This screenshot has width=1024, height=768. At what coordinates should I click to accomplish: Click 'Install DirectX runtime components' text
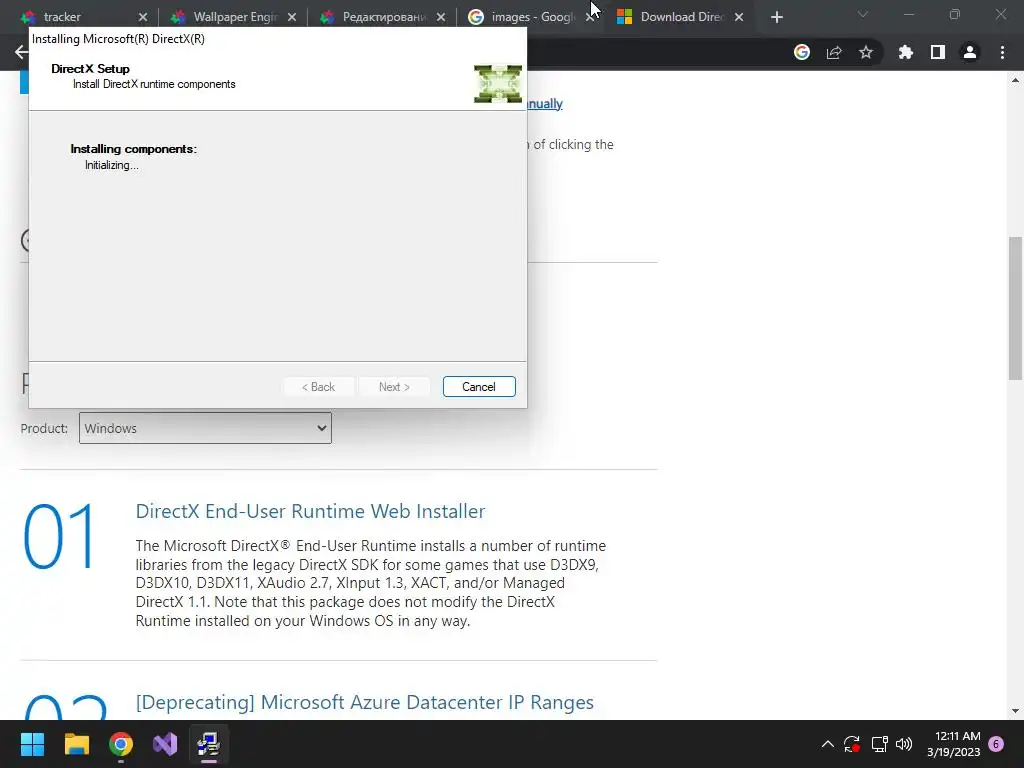(x=154, y=84)
